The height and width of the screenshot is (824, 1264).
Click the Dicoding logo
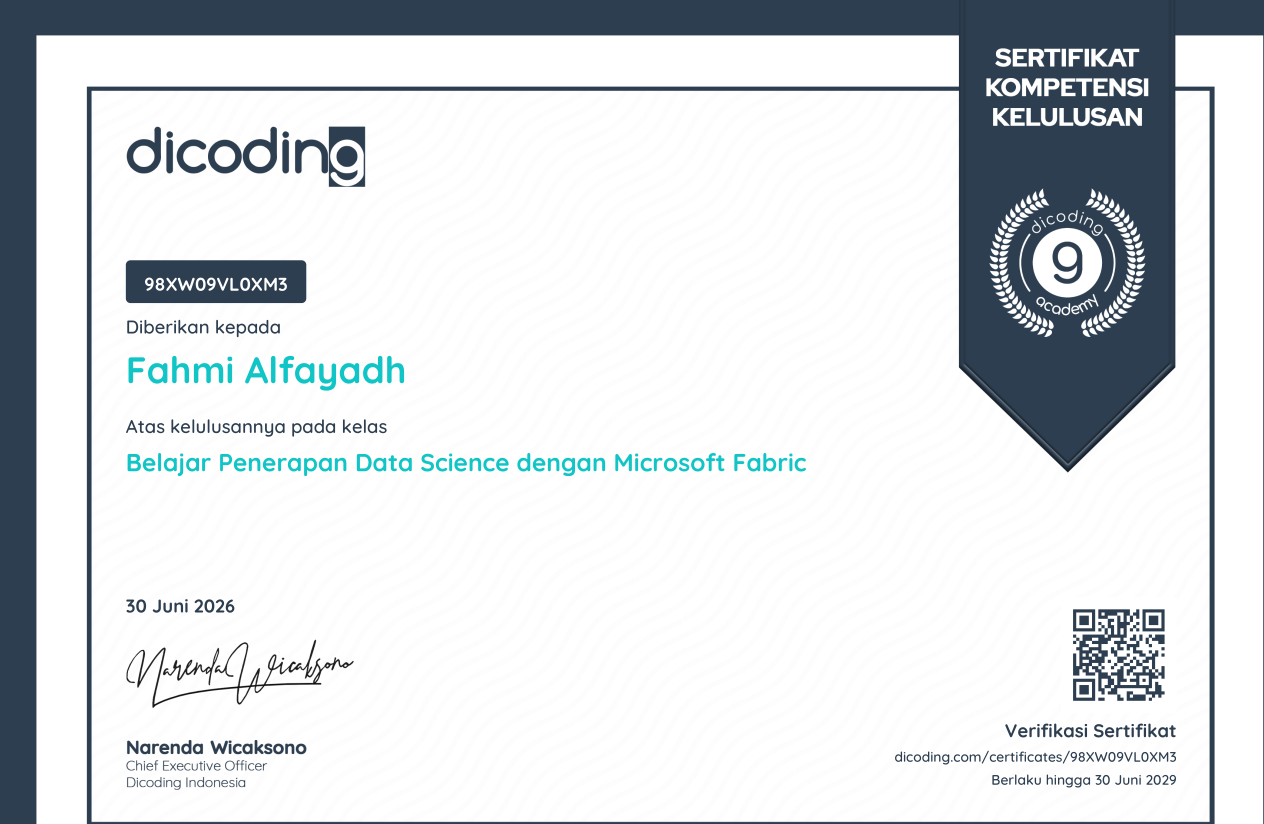(x=245, y=156)
